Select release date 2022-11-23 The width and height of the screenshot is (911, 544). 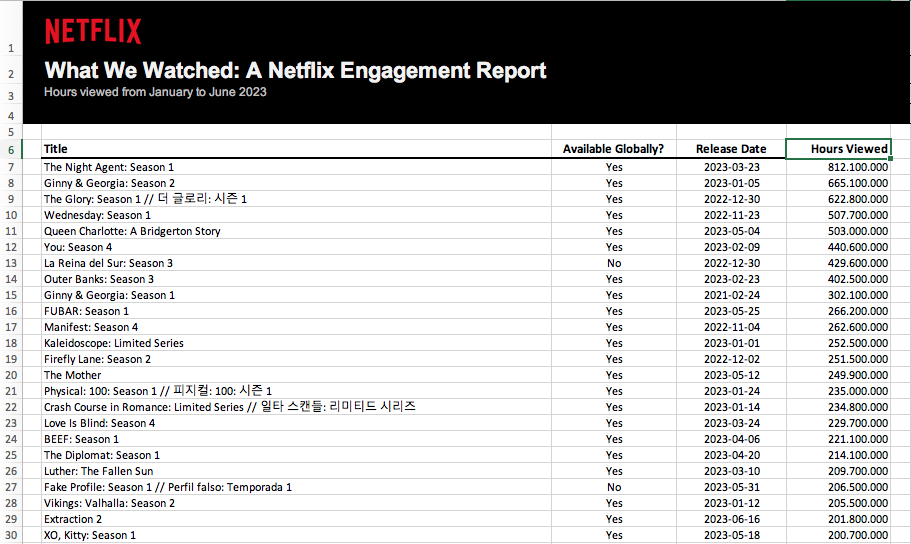(x=731, y=215)
